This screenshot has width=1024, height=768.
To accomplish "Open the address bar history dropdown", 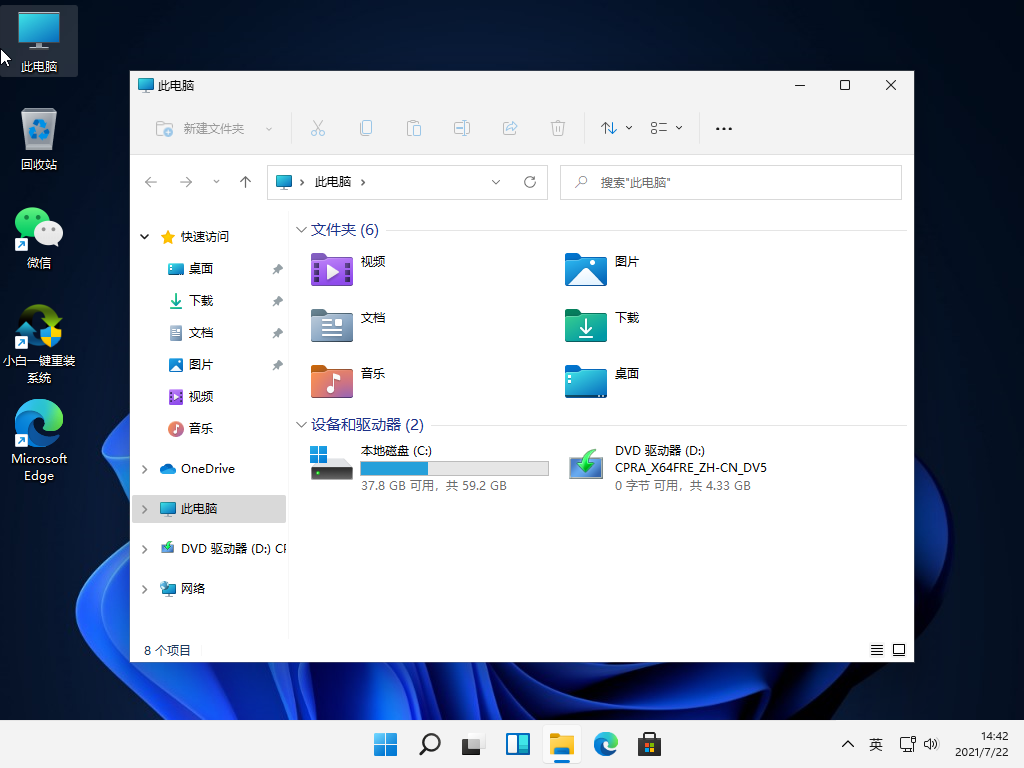I will click(x=496, y=182).
